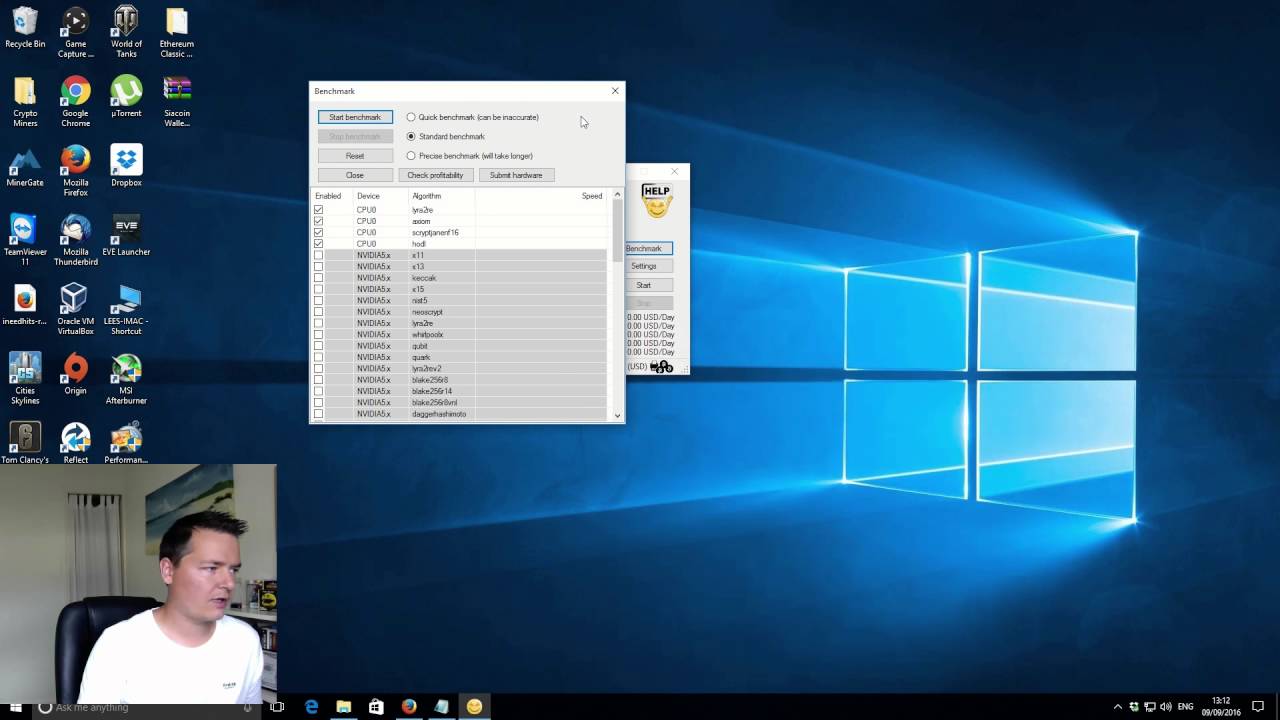Open Dropbox desktop shortcut
The image size is (1280, 720).
point(126,167)
